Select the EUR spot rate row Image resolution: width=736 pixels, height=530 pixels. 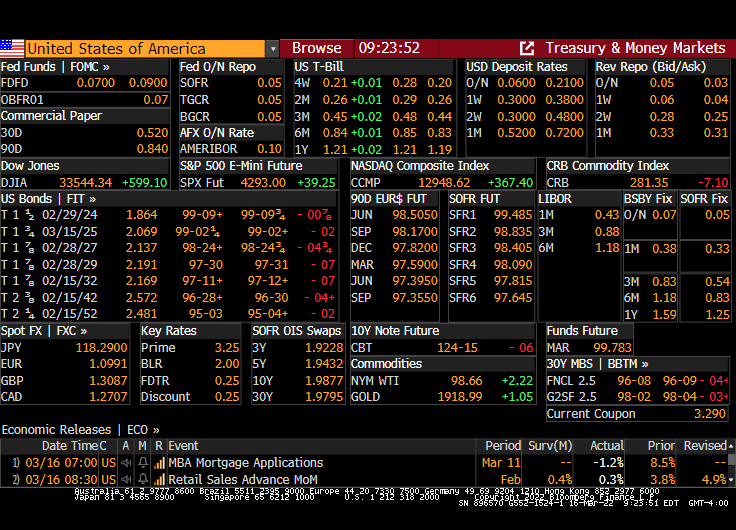(x=64, y=364)
